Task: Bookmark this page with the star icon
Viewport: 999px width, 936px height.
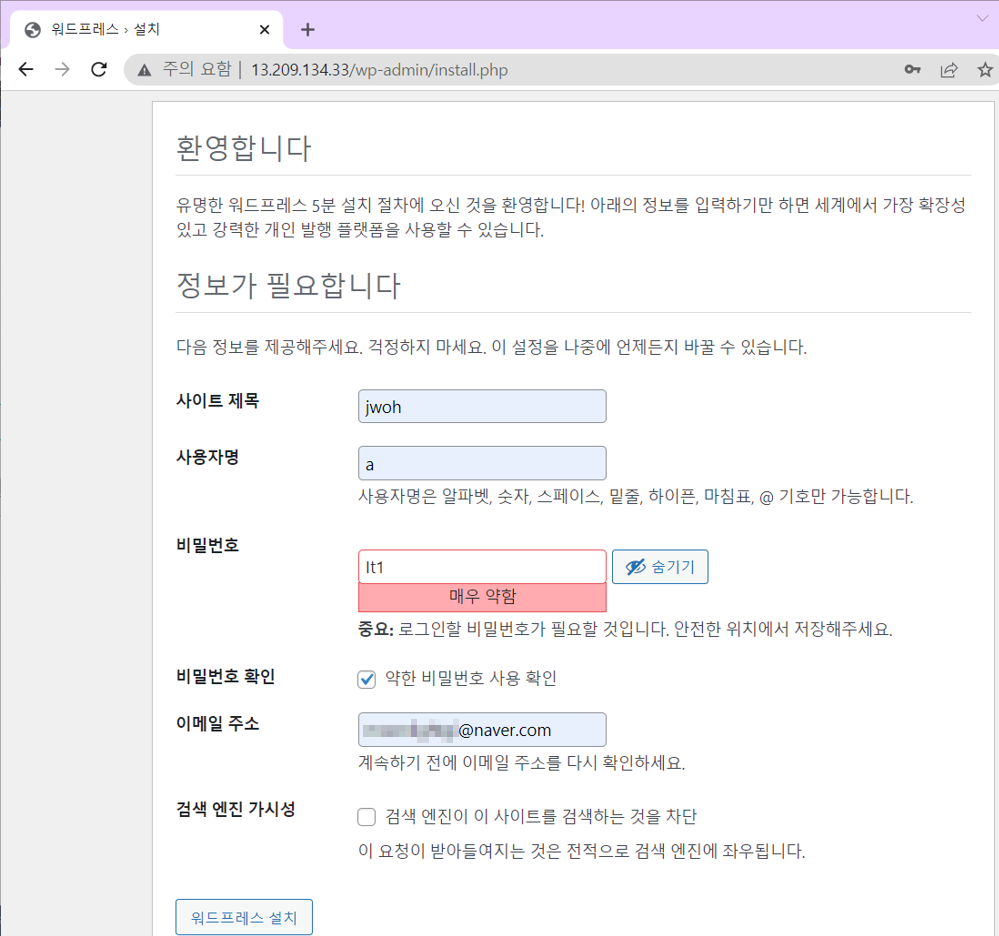Action: click(x=985, y=69)
